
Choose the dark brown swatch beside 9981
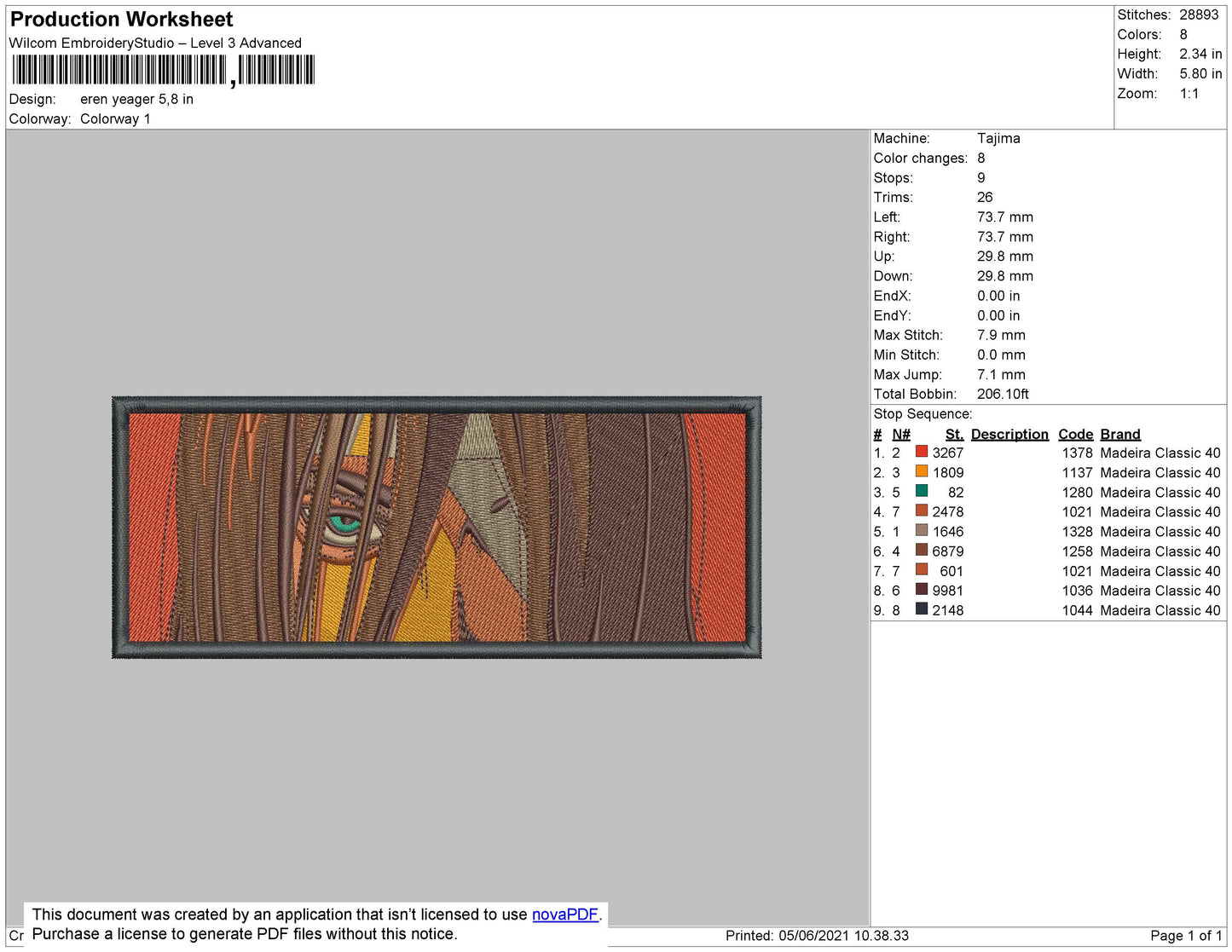coord(922,589)
